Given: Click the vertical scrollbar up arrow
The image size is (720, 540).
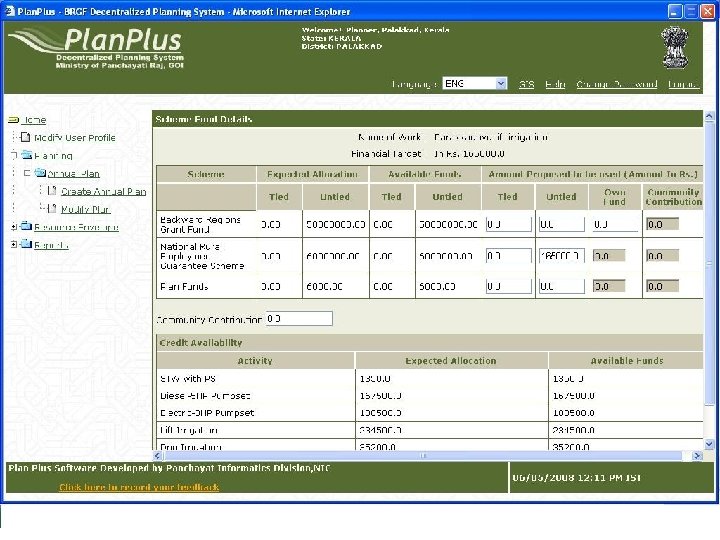Looking at the screenshot, I should point(709,116).
